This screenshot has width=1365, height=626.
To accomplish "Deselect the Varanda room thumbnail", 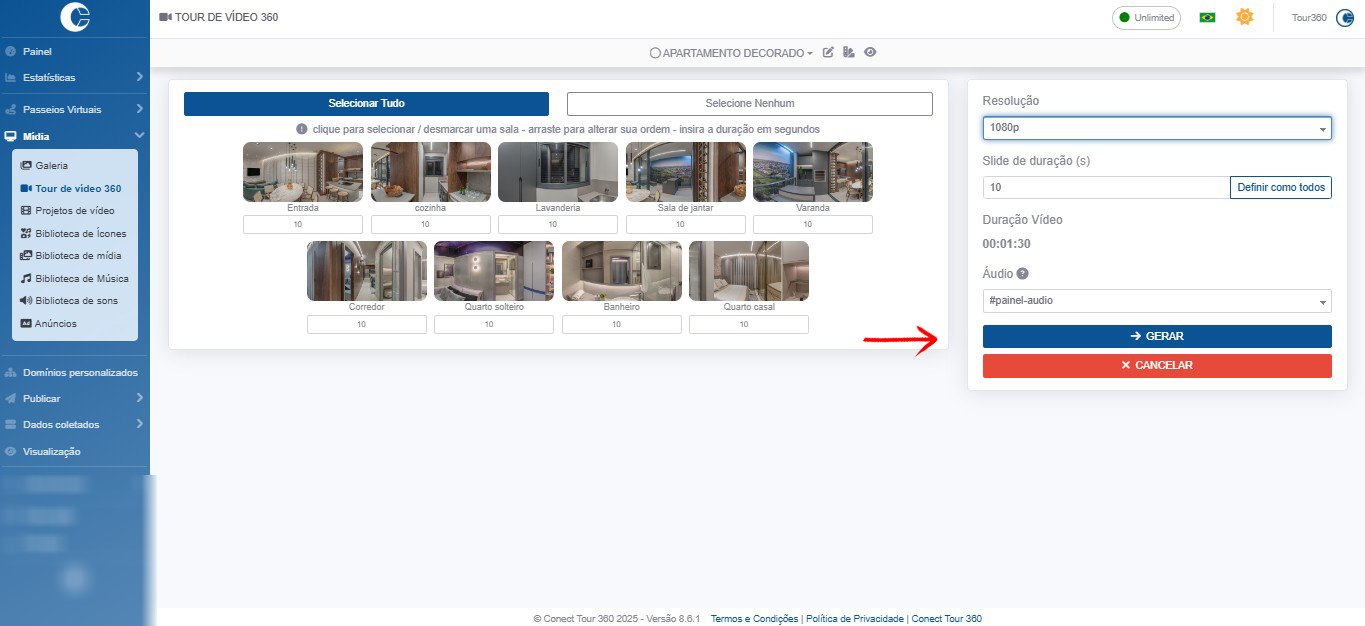I will coord(812,172).
